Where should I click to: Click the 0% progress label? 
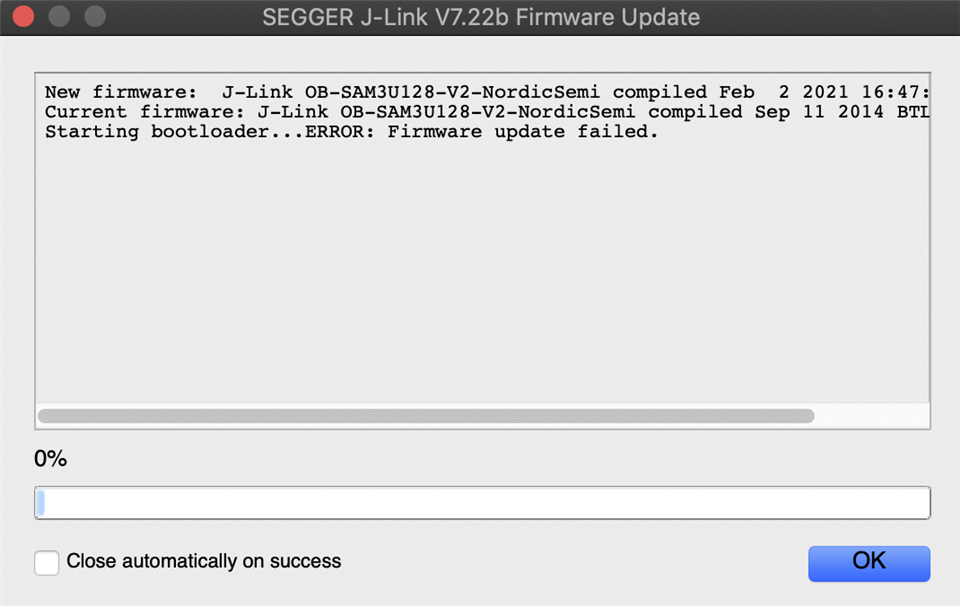pos(50,458)
